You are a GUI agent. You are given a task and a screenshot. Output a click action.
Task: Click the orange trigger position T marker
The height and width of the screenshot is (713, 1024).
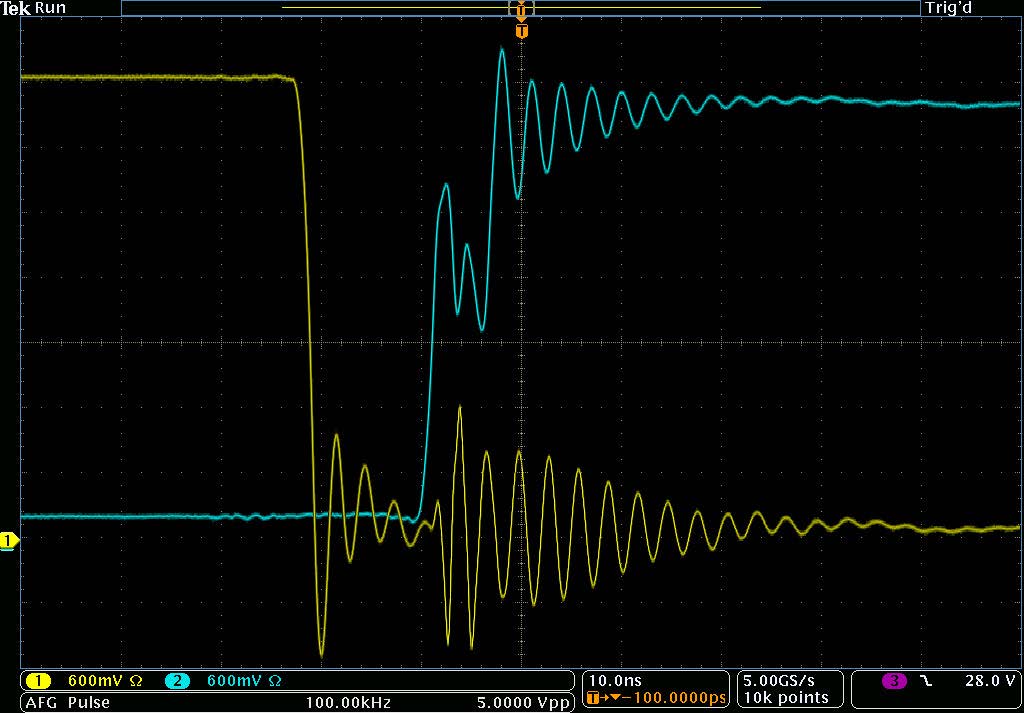521,32
